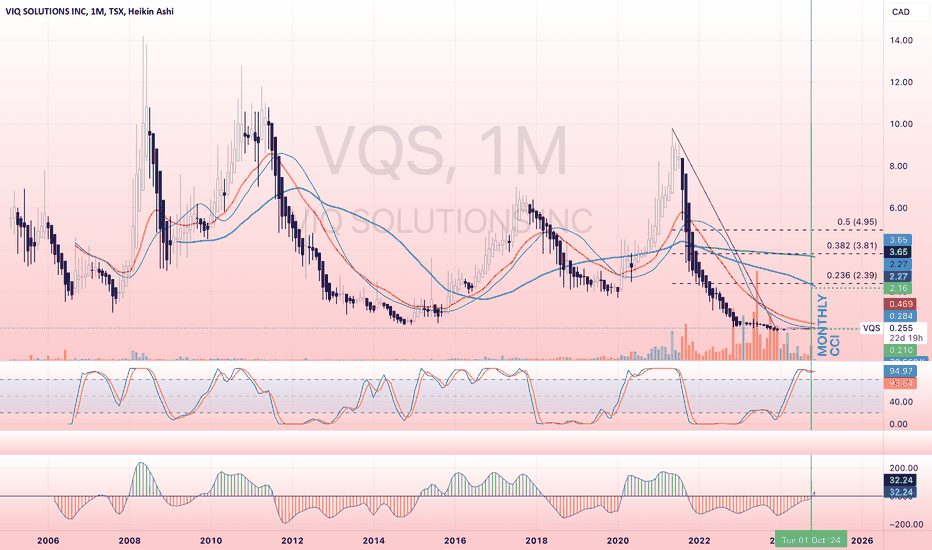Click the light blue 2.27 price tag
The image size is (932, 550).
[898, 264]
